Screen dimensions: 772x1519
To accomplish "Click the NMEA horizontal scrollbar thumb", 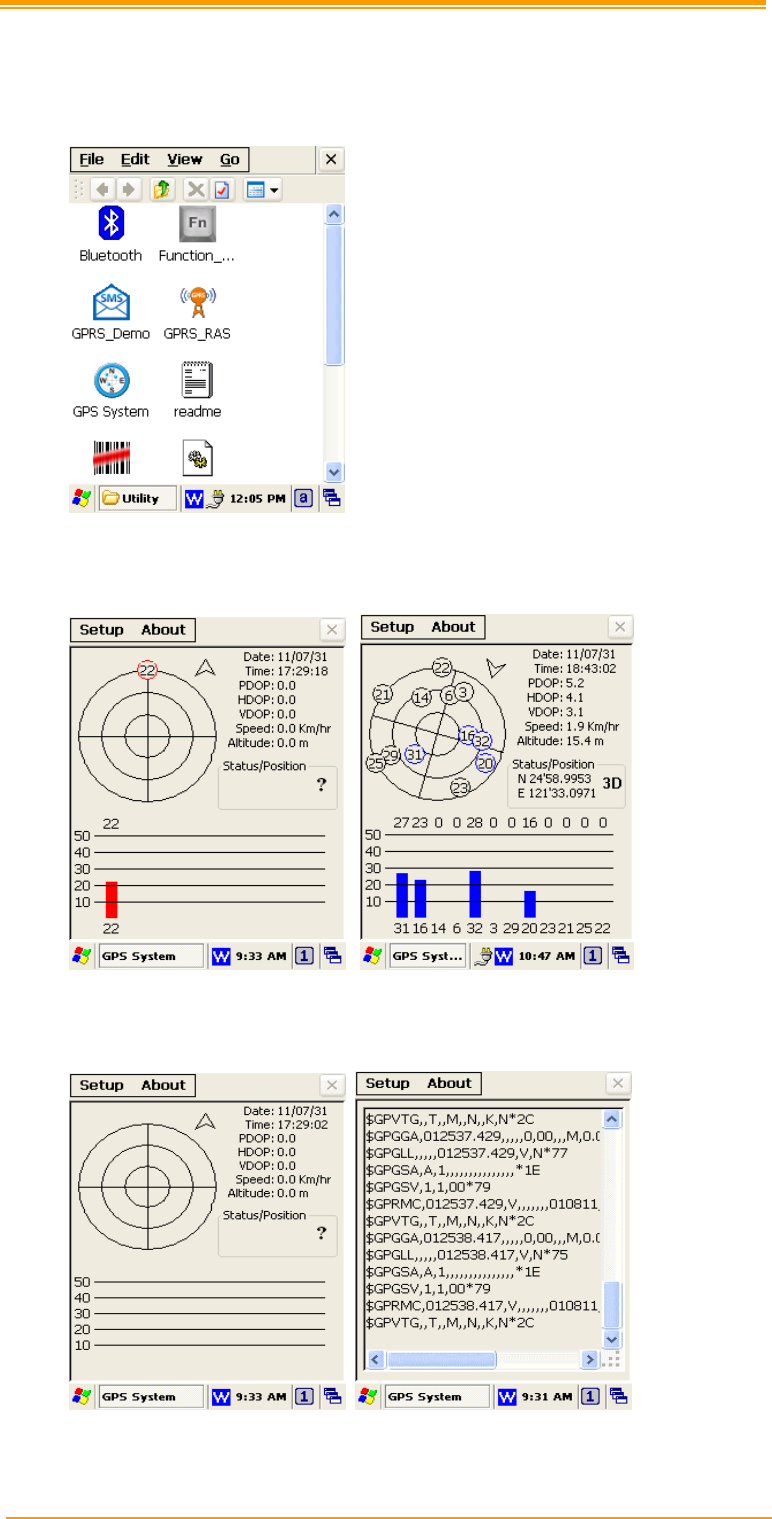I will [441, 1360].
